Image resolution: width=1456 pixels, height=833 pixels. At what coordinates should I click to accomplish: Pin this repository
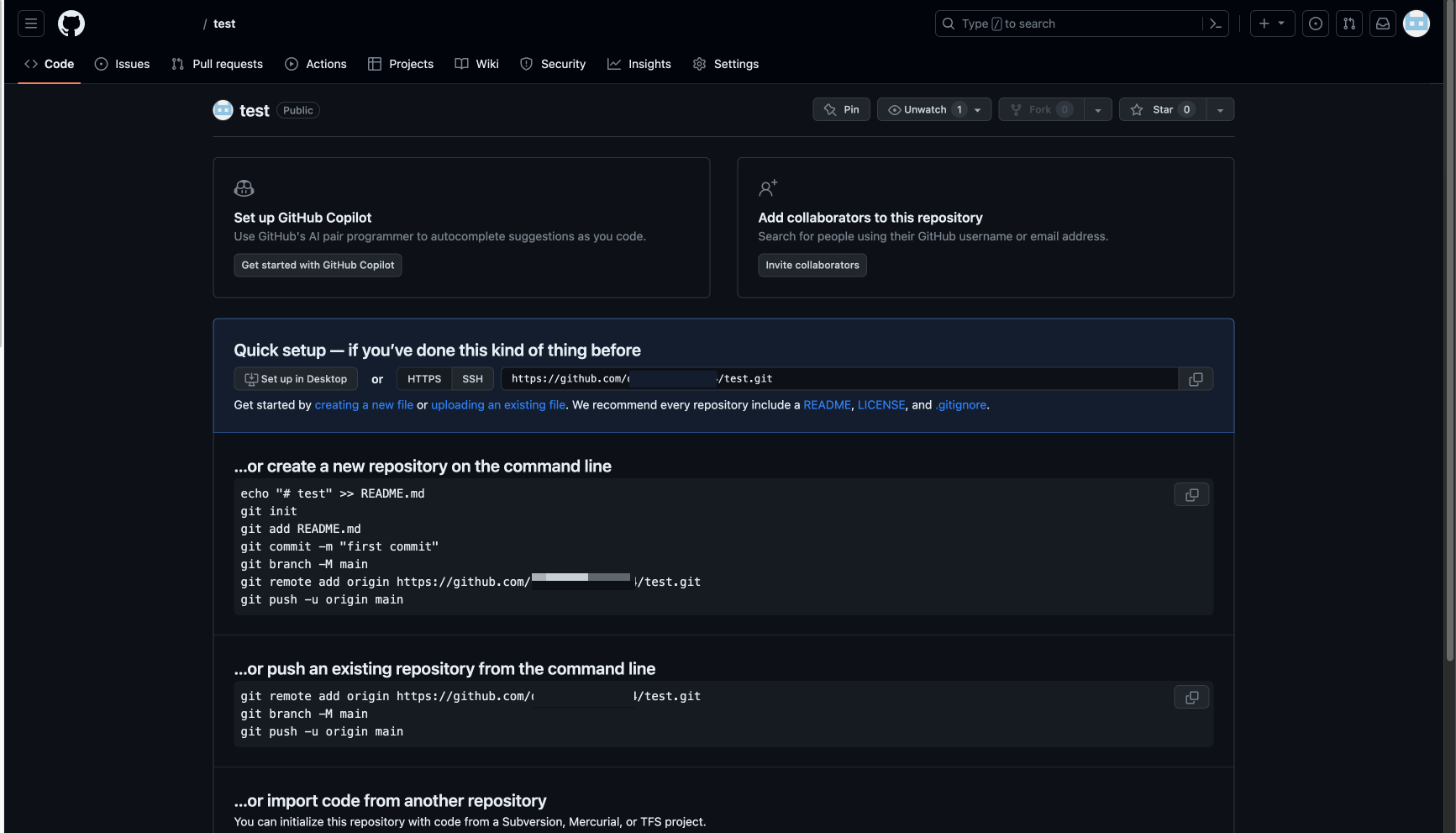tap(842, 109)
